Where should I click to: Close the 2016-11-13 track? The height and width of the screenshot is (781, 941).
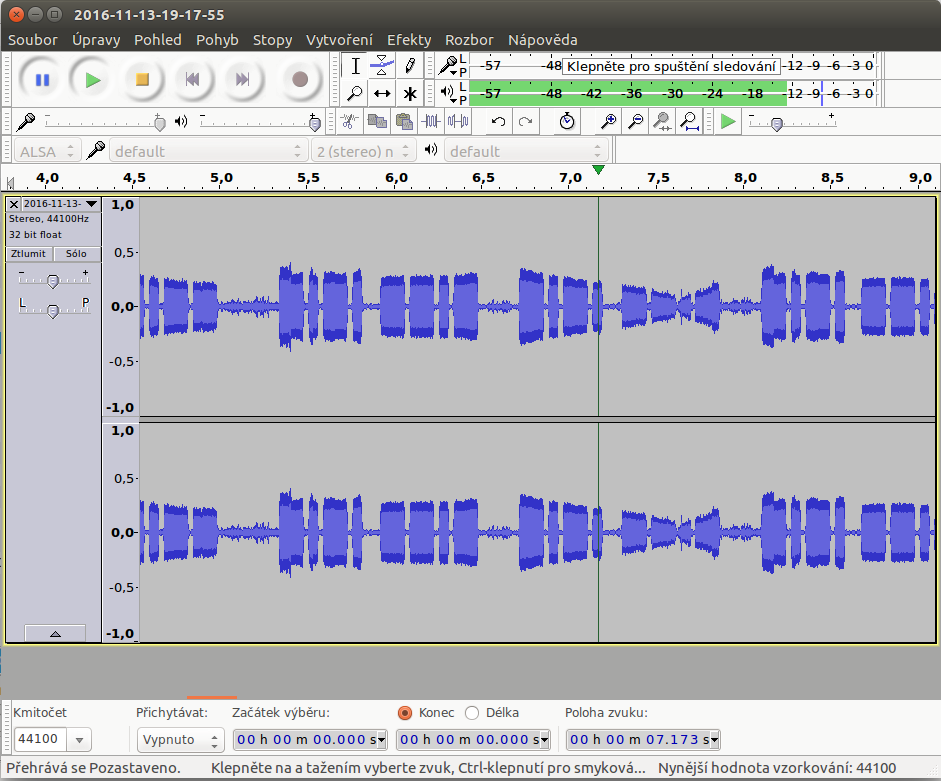[x=14, y=204]
